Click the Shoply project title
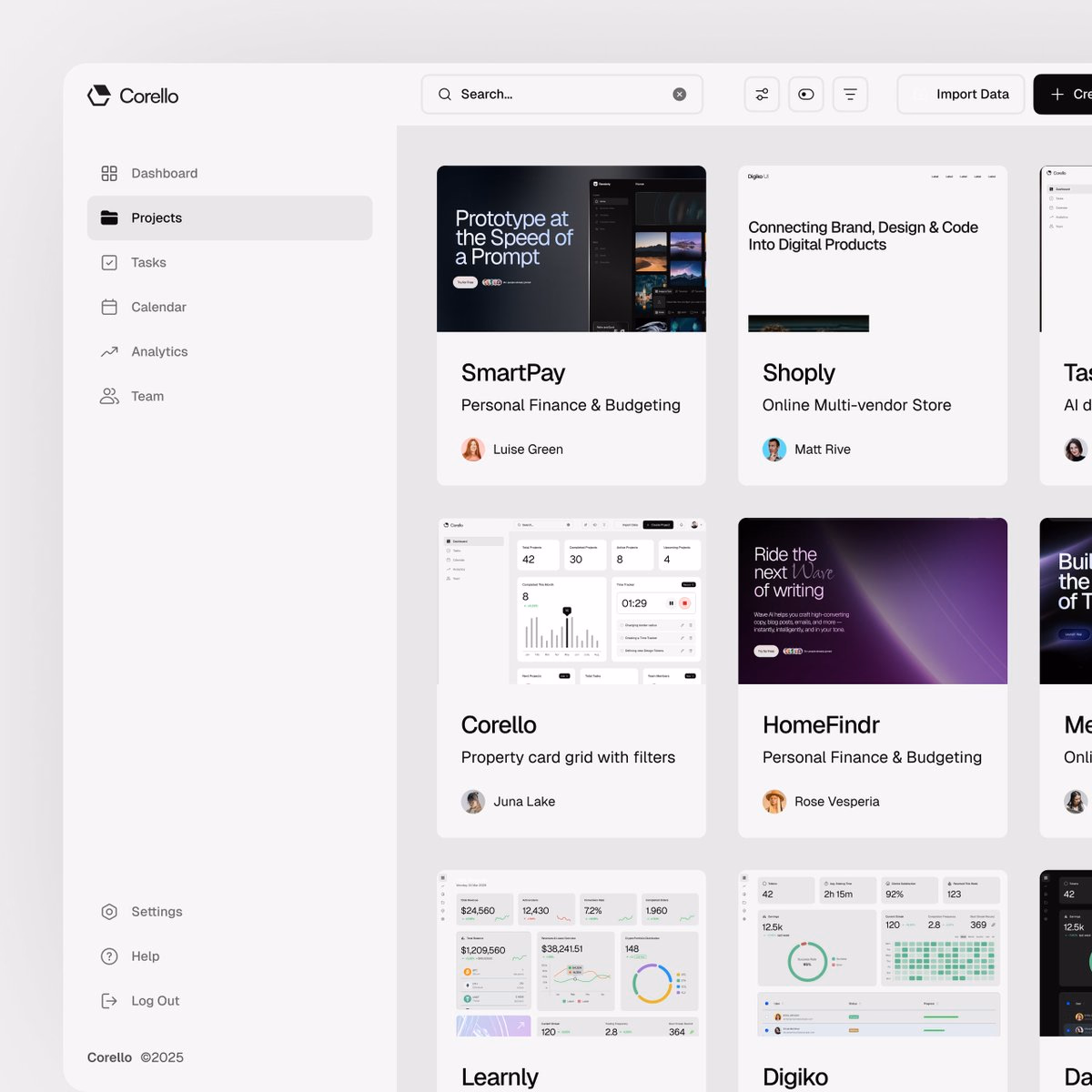 799,373
